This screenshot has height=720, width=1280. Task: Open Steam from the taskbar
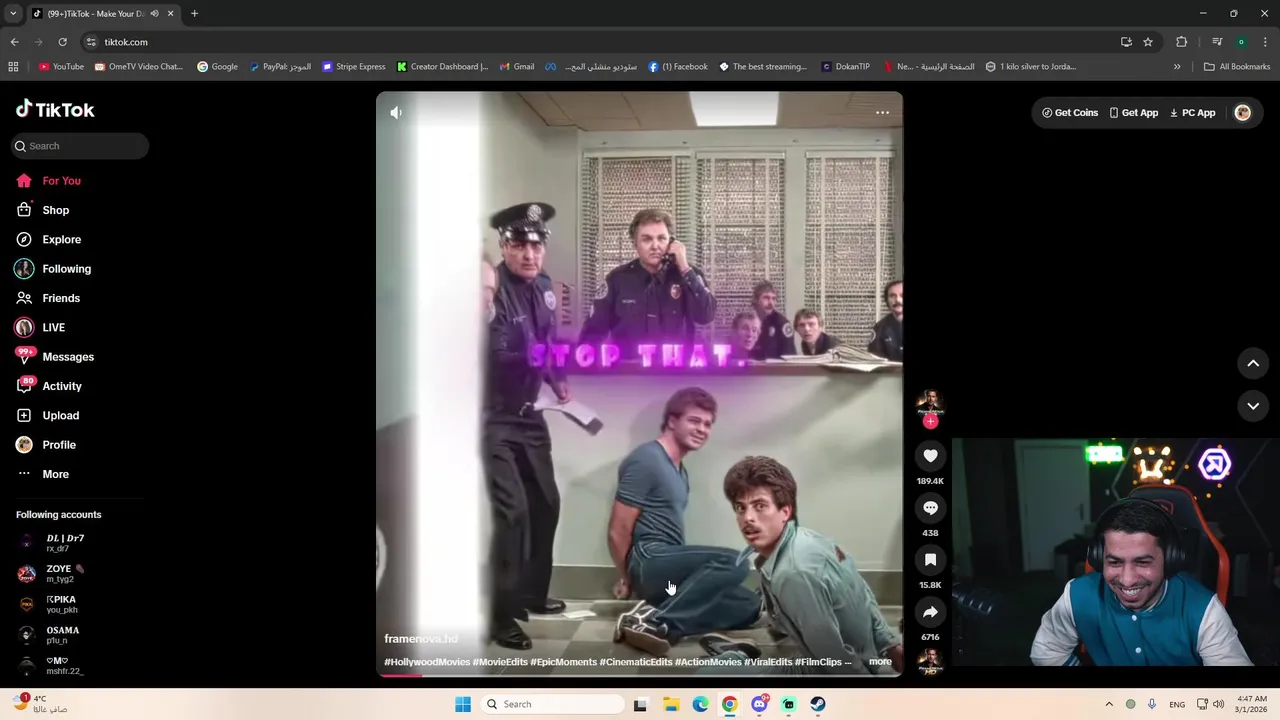818,704
